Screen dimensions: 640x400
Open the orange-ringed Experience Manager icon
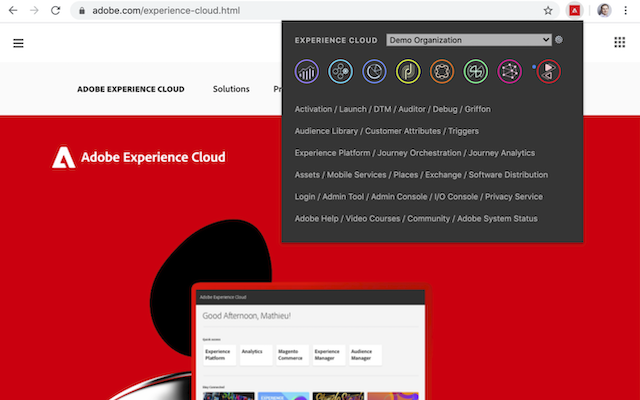click(x=442, y=71)
